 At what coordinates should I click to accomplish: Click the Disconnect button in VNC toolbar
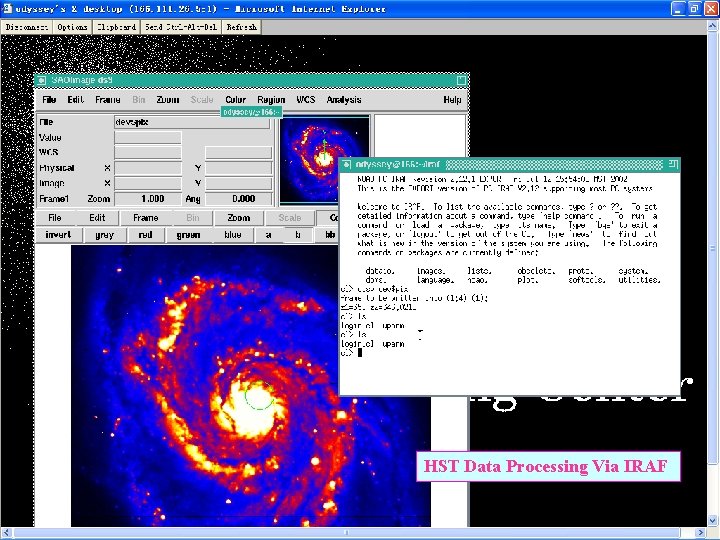coord(27,27)
